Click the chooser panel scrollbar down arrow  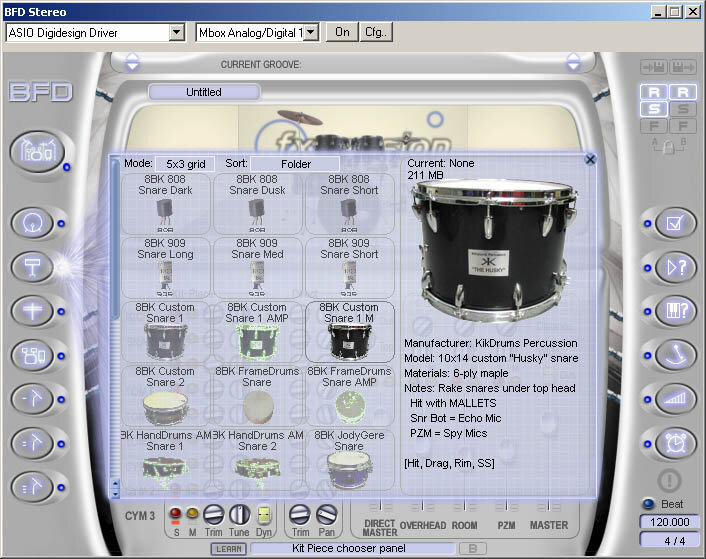pos(115,493)
